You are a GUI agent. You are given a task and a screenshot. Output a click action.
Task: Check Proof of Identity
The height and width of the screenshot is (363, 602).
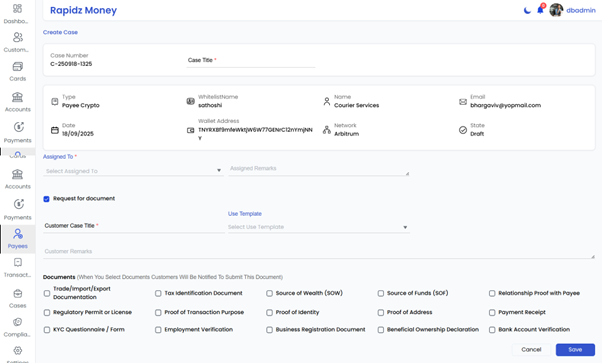coord(270,312)
